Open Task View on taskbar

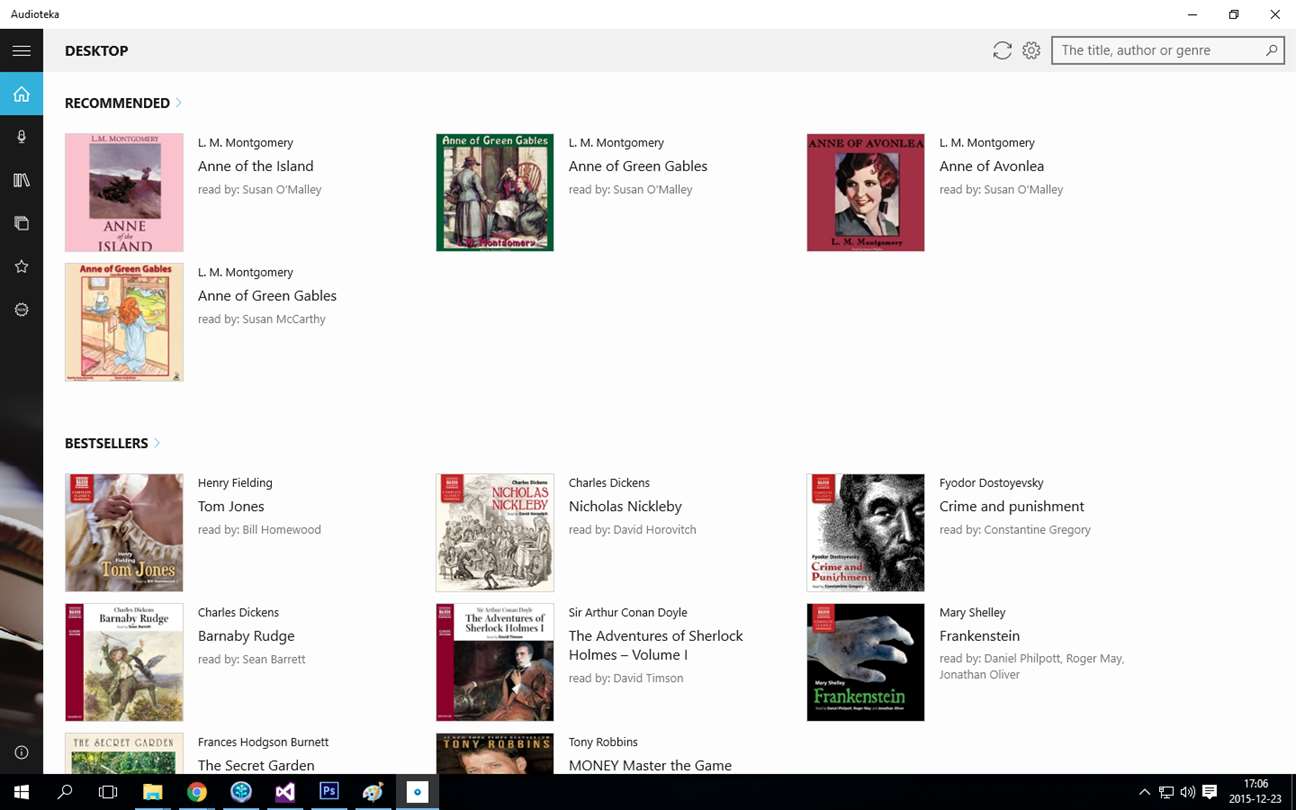(x=108, y=792)
